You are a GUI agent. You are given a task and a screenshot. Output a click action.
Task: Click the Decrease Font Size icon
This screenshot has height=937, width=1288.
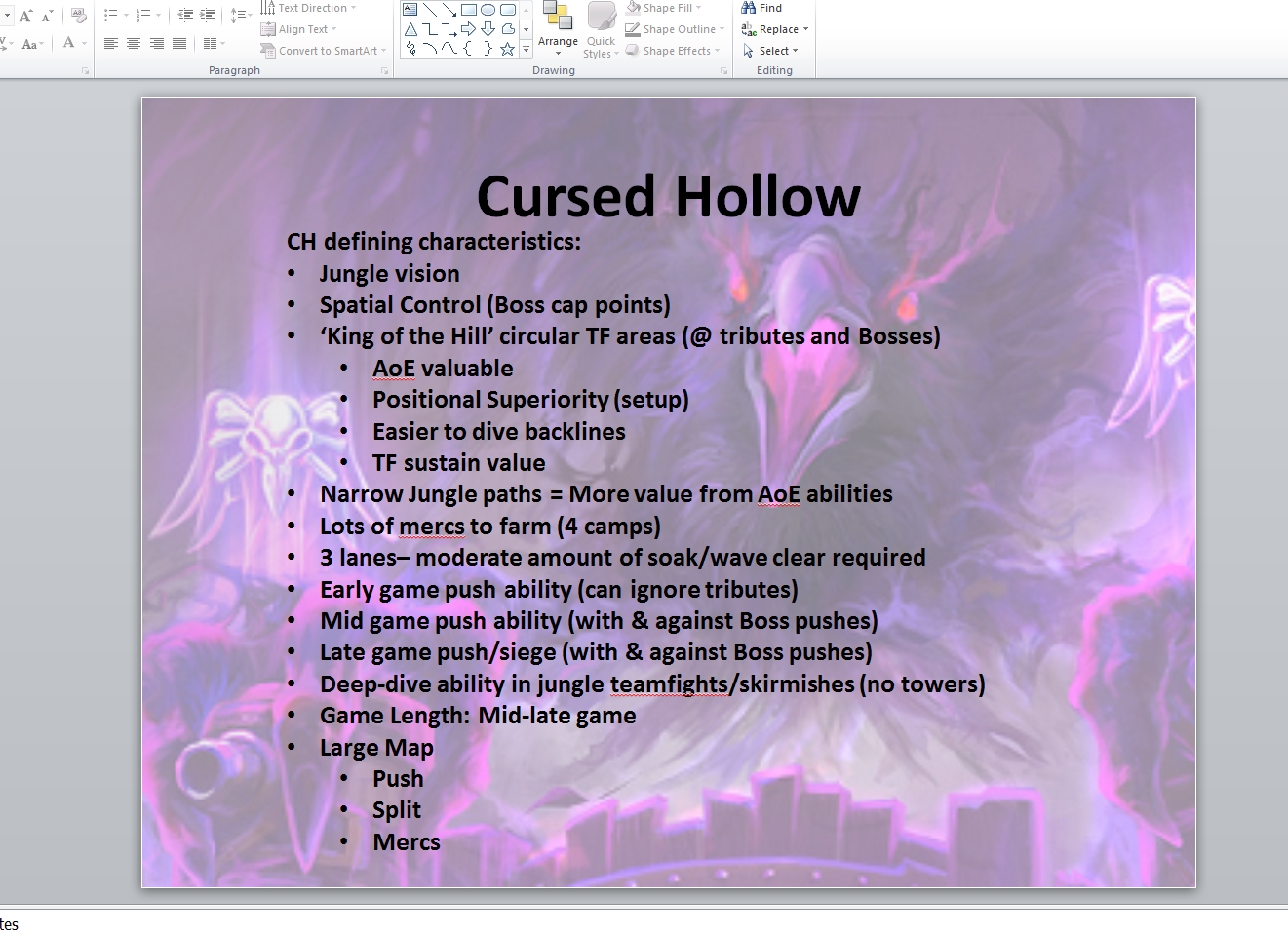click(47, 16)
